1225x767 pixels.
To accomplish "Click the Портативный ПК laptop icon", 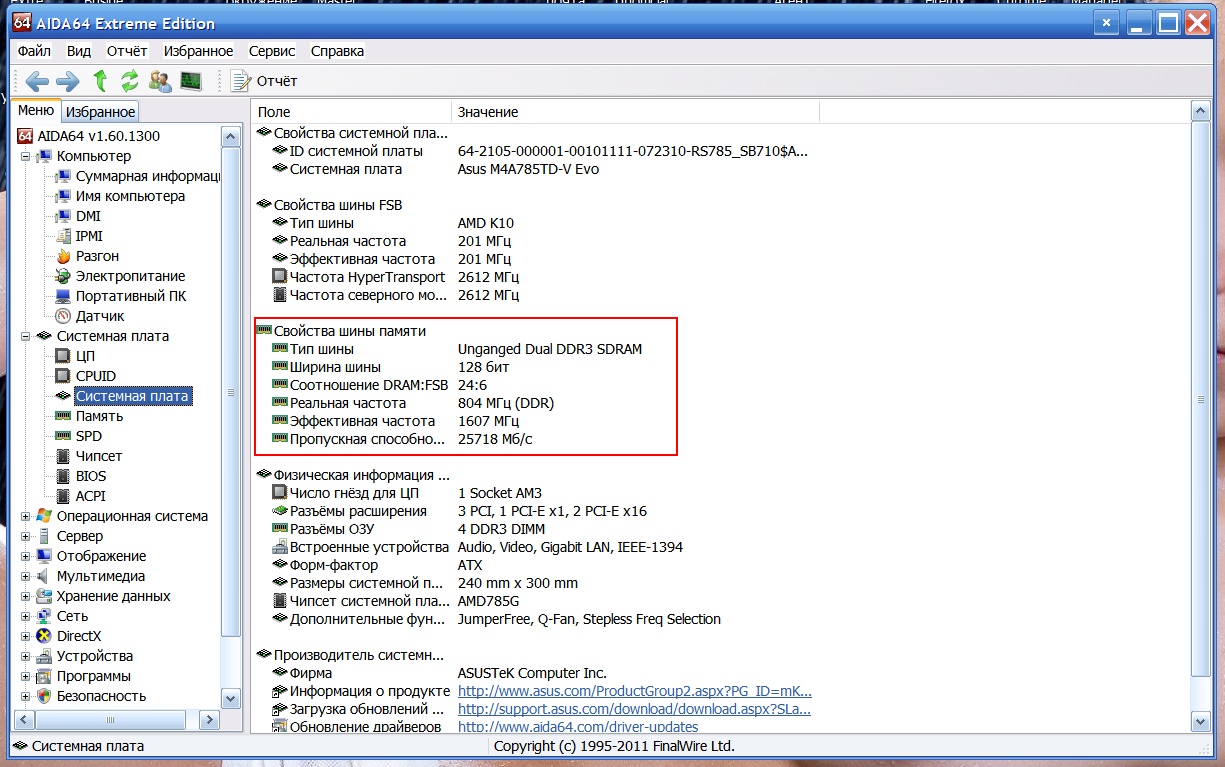I will pyautogui.click(x=63, y=296).
